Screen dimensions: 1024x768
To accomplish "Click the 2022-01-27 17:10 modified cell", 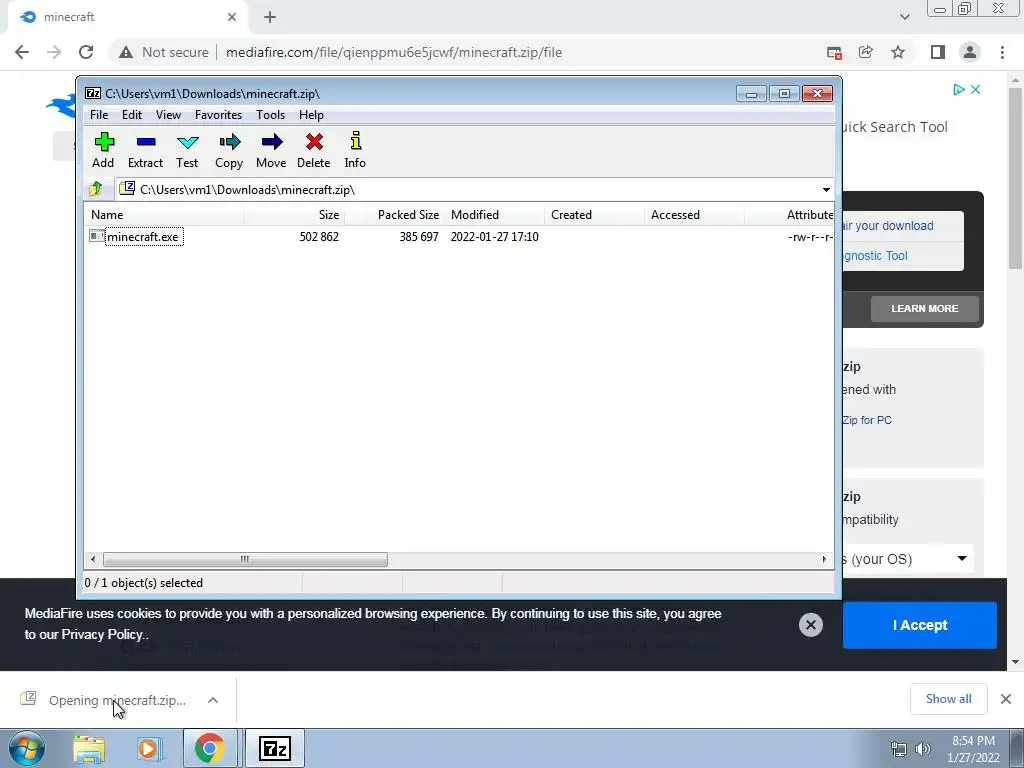I will point(494,236).
